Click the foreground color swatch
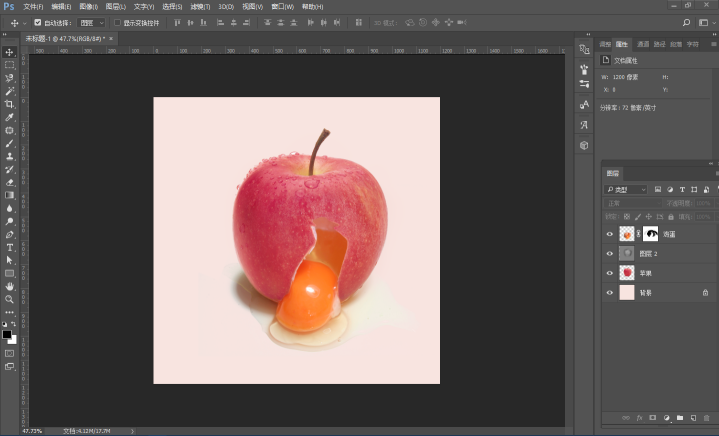This screenshot has width=719, height=436. click(x=6, y=335)
